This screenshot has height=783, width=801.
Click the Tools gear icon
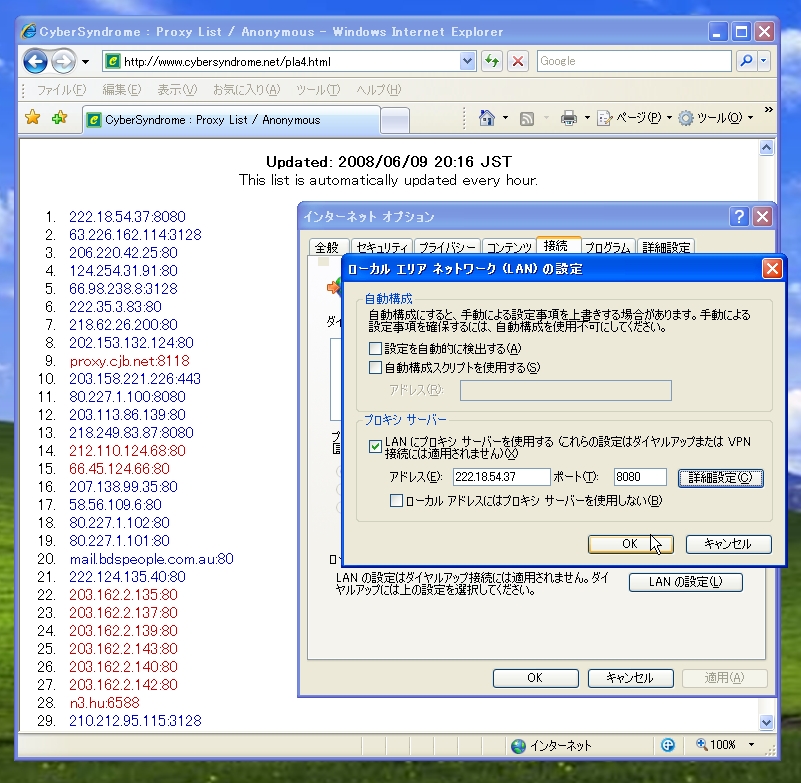(x=686, y=118)
